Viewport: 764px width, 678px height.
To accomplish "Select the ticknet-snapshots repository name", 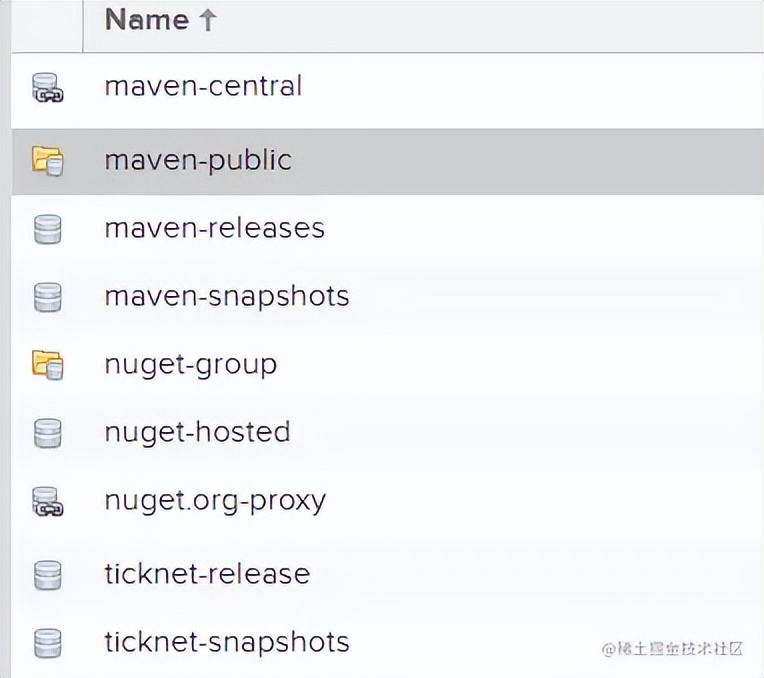I will tap(226, 642).
